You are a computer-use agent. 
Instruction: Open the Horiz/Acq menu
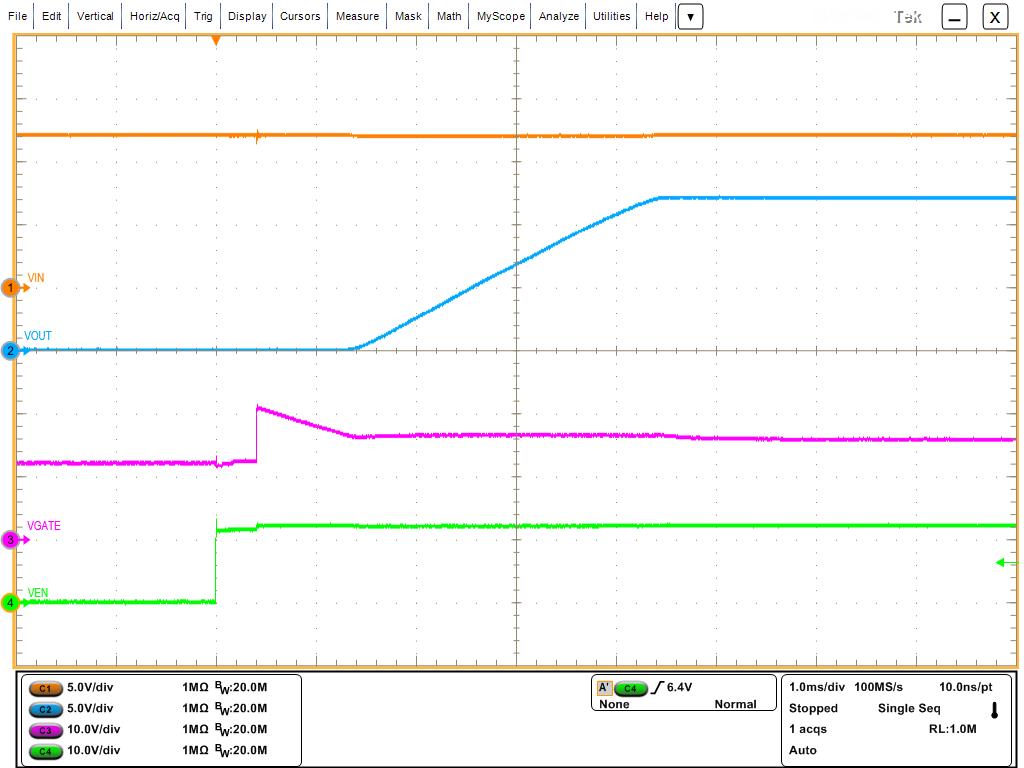point(155,16)
